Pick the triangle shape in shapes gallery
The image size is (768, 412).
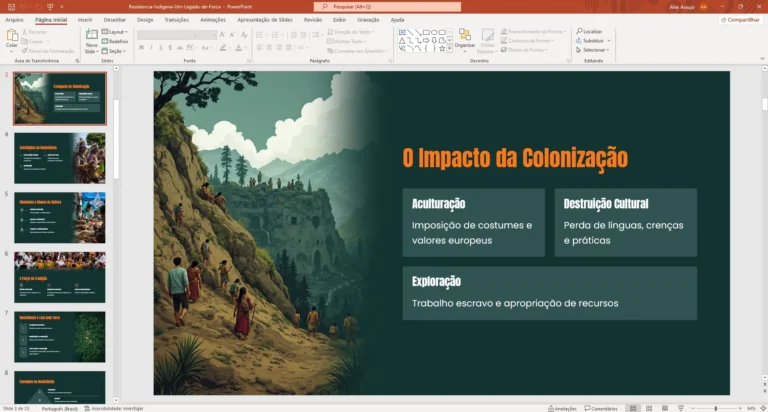click(x=402, y=41)
